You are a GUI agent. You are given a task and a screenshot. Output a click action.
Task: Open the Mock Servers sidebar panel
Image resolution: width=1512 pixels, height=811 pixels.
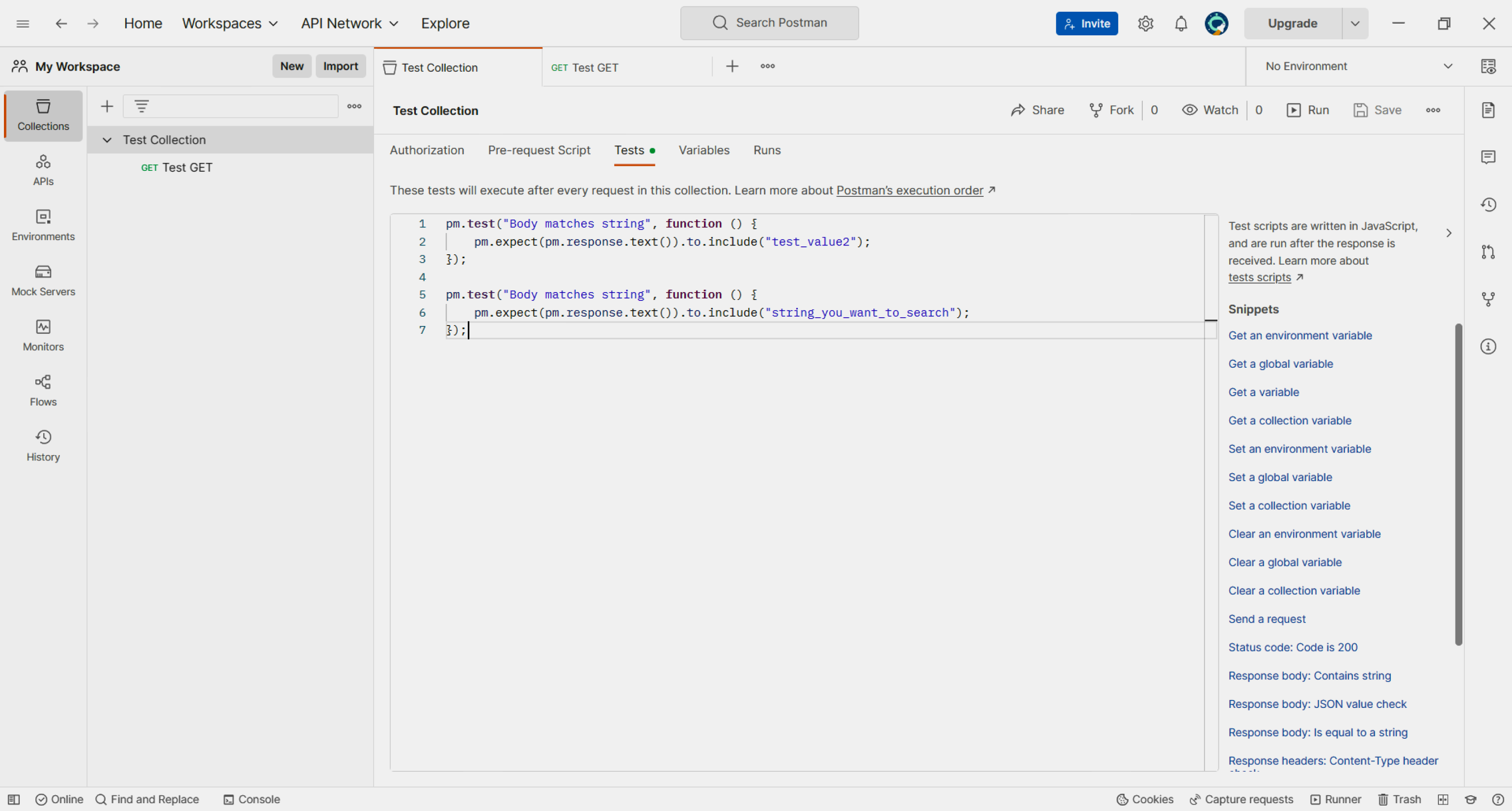[43, 280]
